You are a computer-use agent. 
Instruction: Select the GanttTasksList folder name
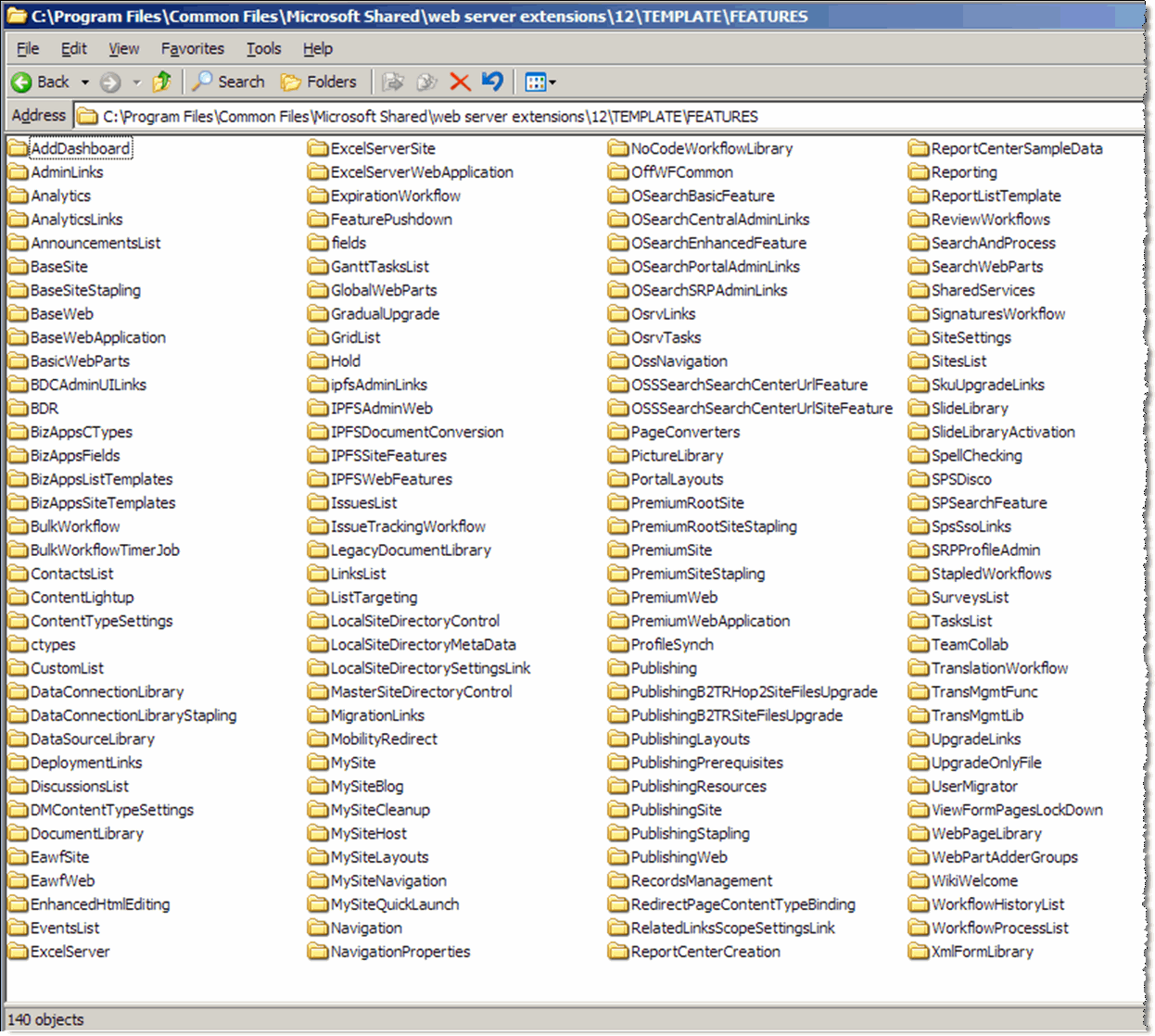point(380,267)
